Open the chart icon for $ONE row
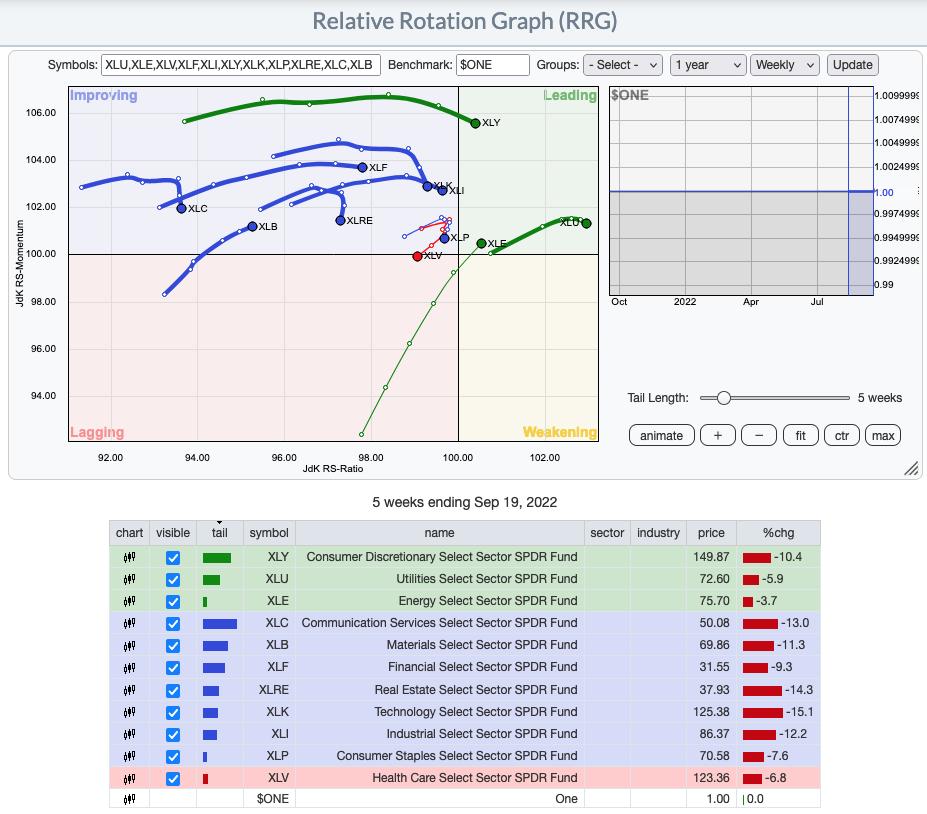 click(129, 799)
